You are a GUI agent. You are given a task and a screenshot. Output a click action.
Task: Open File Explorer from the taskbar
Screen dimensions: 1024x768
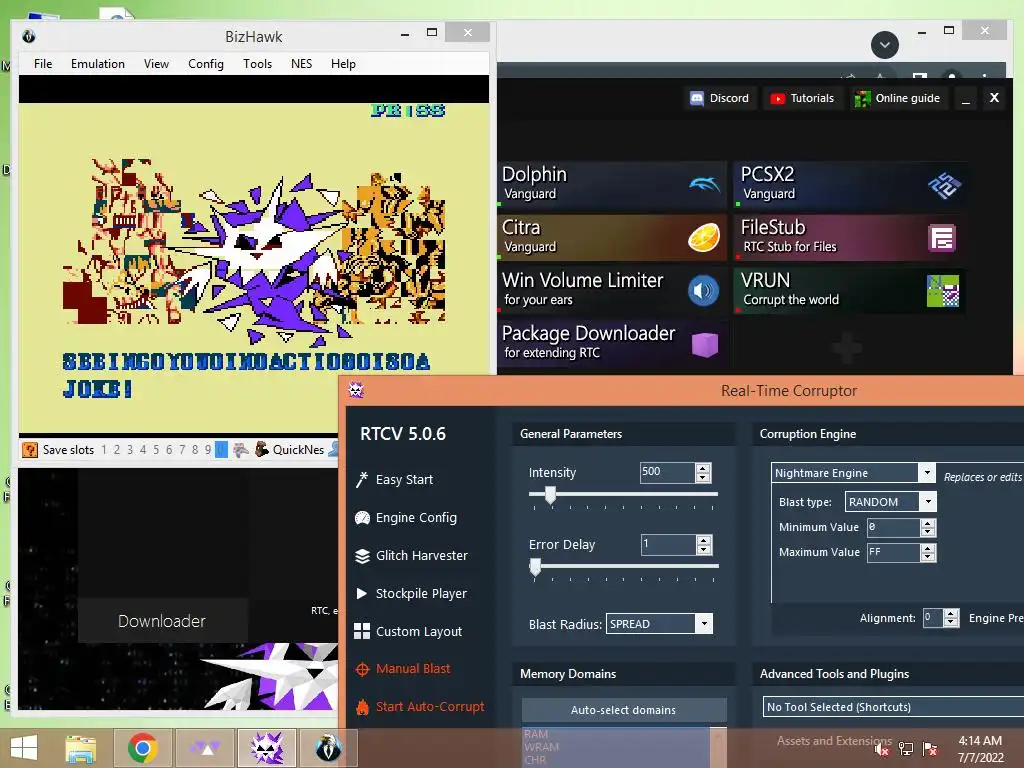(81, 748)
